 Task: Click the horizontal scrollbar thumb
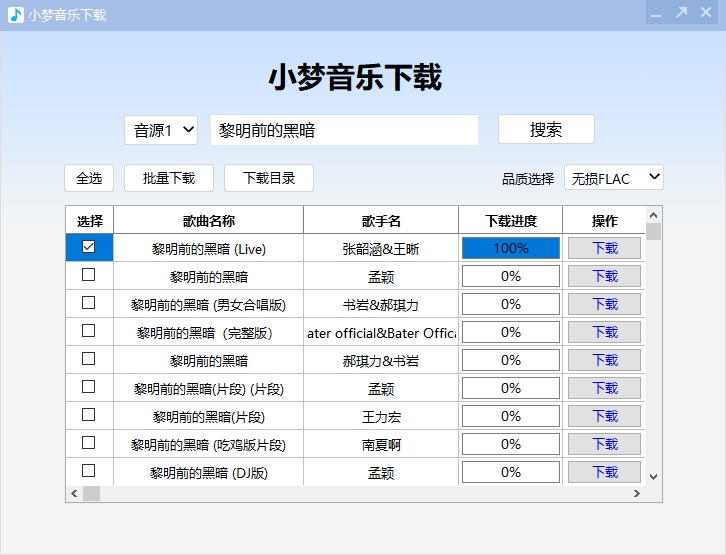pos(91,493)
